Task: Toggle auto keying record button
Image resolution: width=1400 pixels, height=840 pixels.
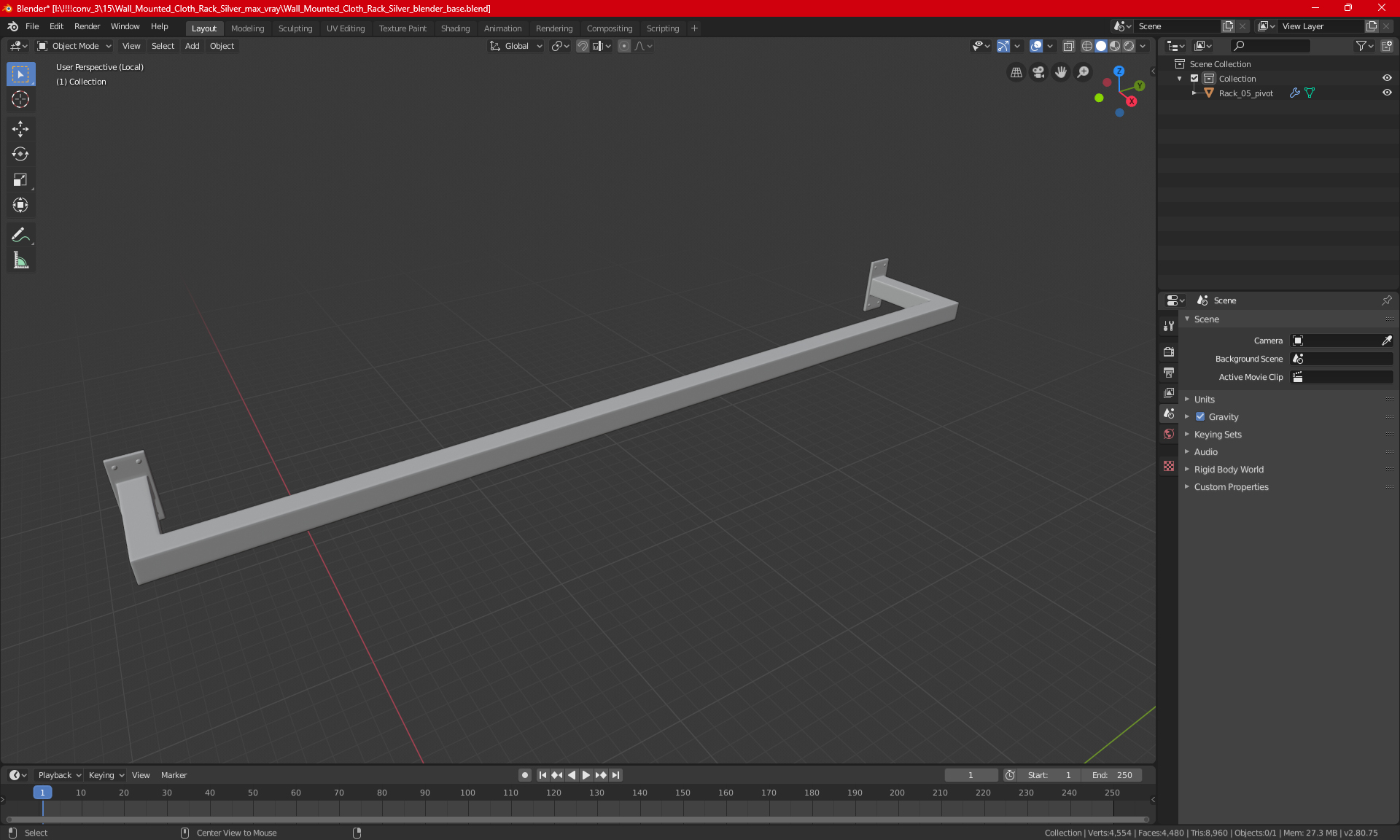Action: pos(524,775)
